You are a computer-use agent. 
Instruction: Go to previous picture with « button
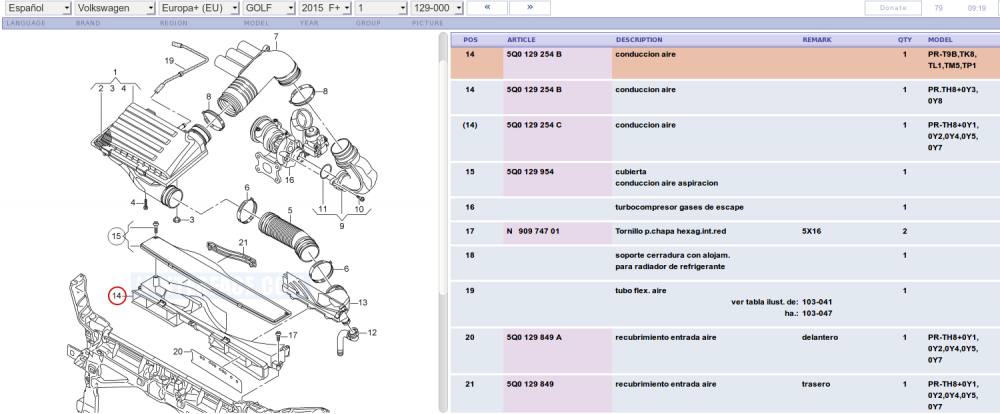487,8
